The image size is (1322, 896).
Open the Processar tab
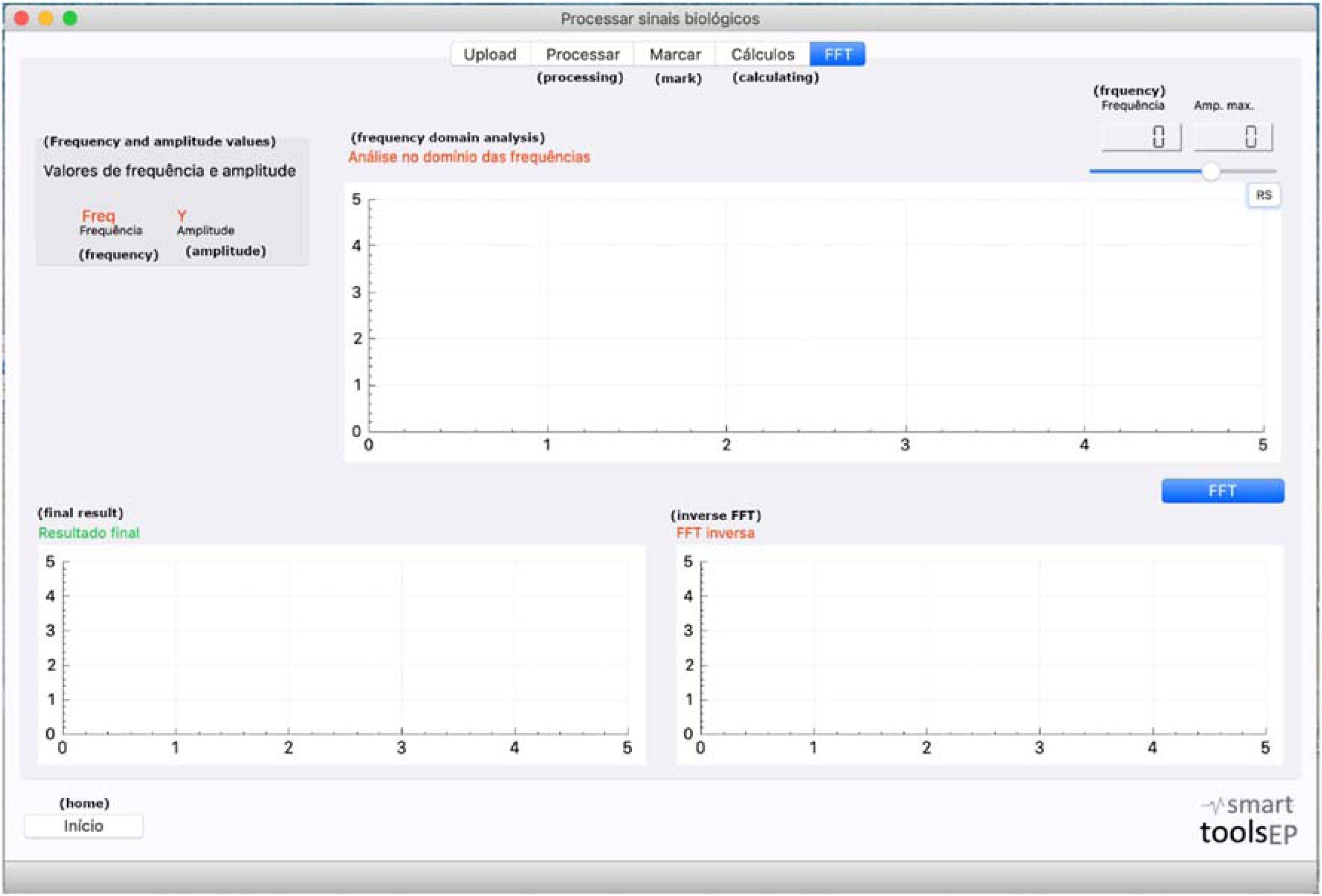582,55
